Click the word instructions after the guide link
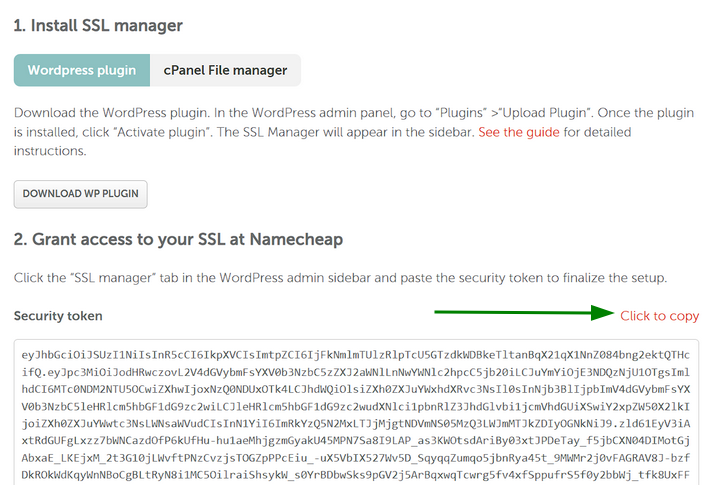The height and width of the screenshot is (485, 716). click(x=50, y=151)
